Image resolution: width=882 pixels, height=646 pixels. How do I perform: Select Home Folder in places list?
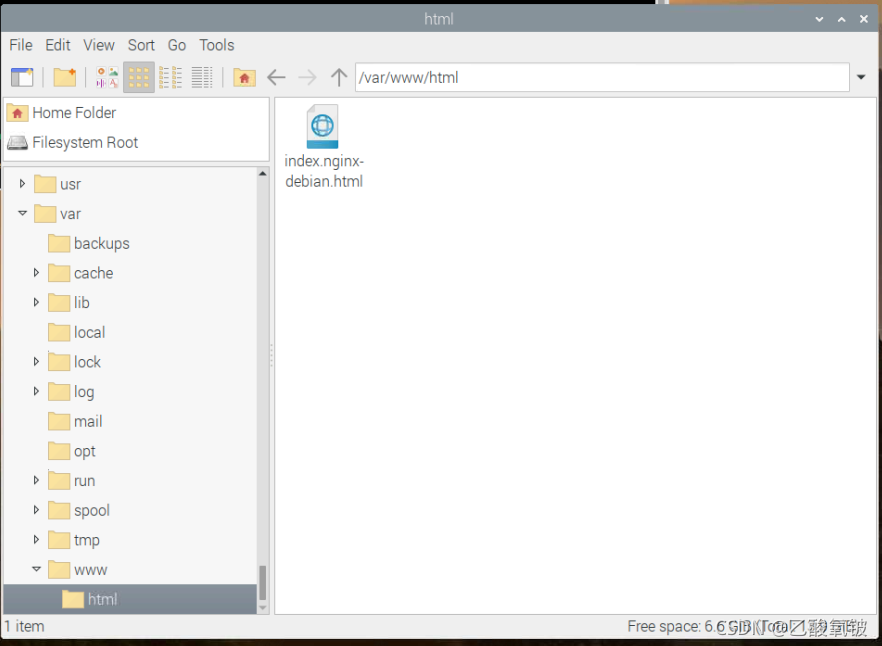136,113
